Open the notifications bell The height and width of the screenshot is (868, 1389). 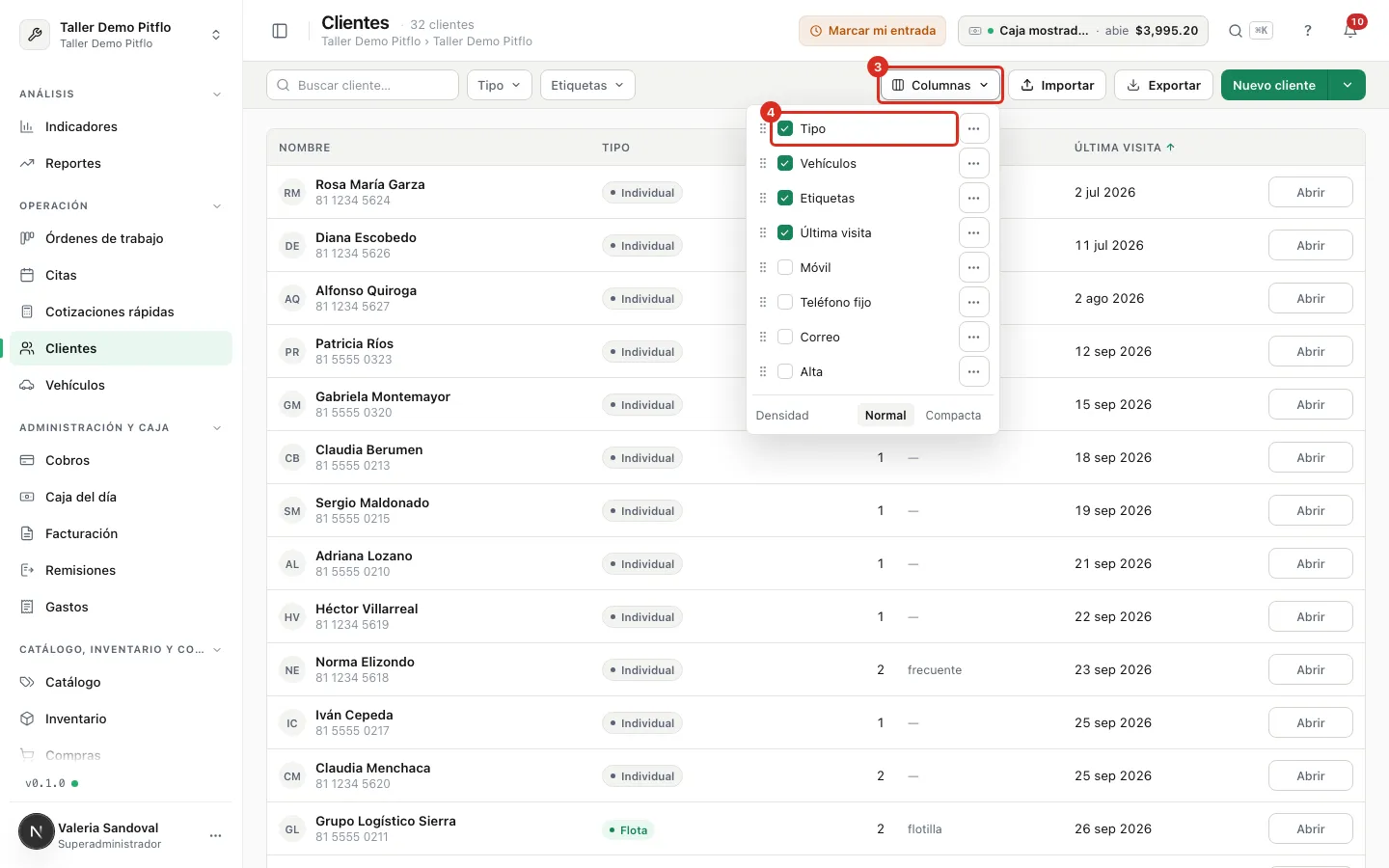(1350, 31)
